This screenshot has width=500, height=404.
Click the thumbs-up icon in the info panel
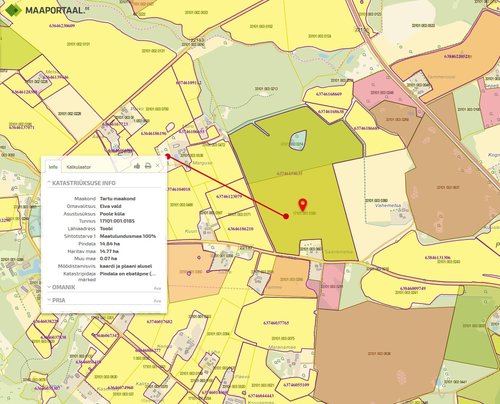point(137,166)
